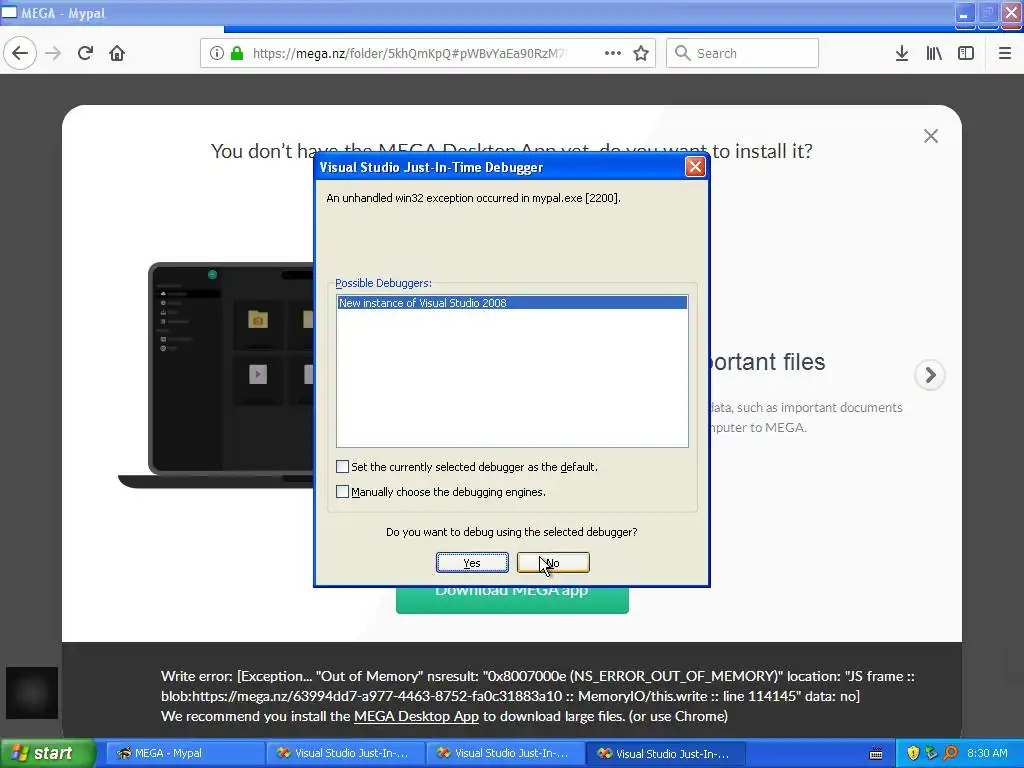Click the orange magnifier tray icon
This screenshot has height=768, width=1024.
(x=950, y=753)
